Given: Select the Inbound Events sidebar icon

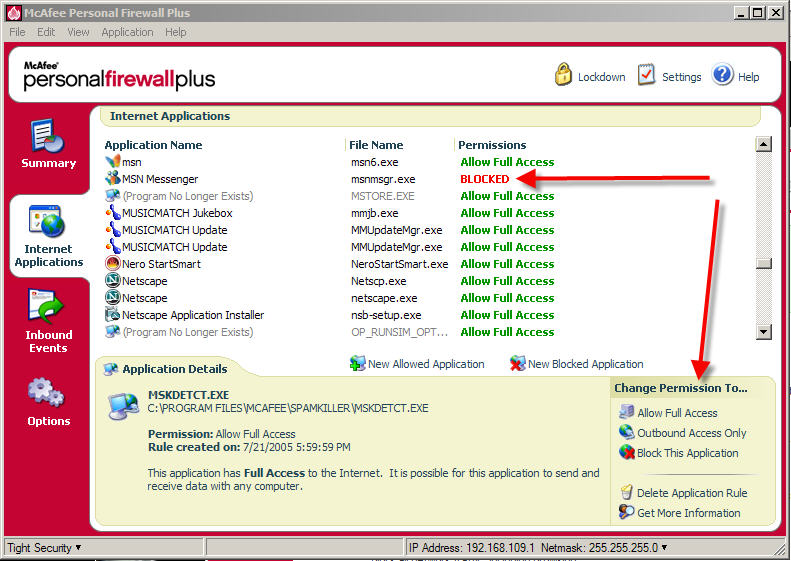Looking at the screenshot, I should [x=48, y=307].
